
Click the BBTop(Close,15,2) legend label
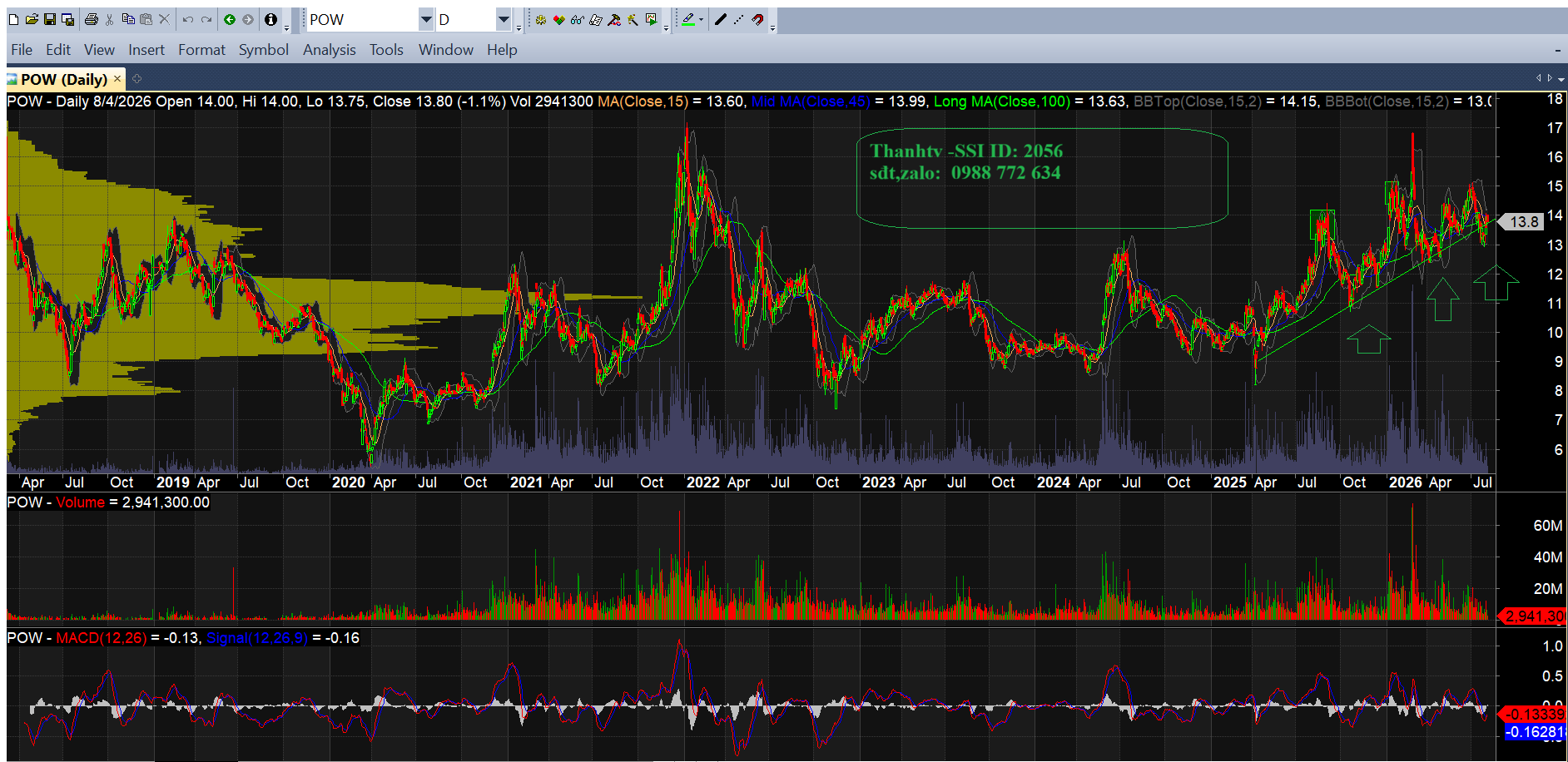pyautogui.click(x=1198, y=101)
